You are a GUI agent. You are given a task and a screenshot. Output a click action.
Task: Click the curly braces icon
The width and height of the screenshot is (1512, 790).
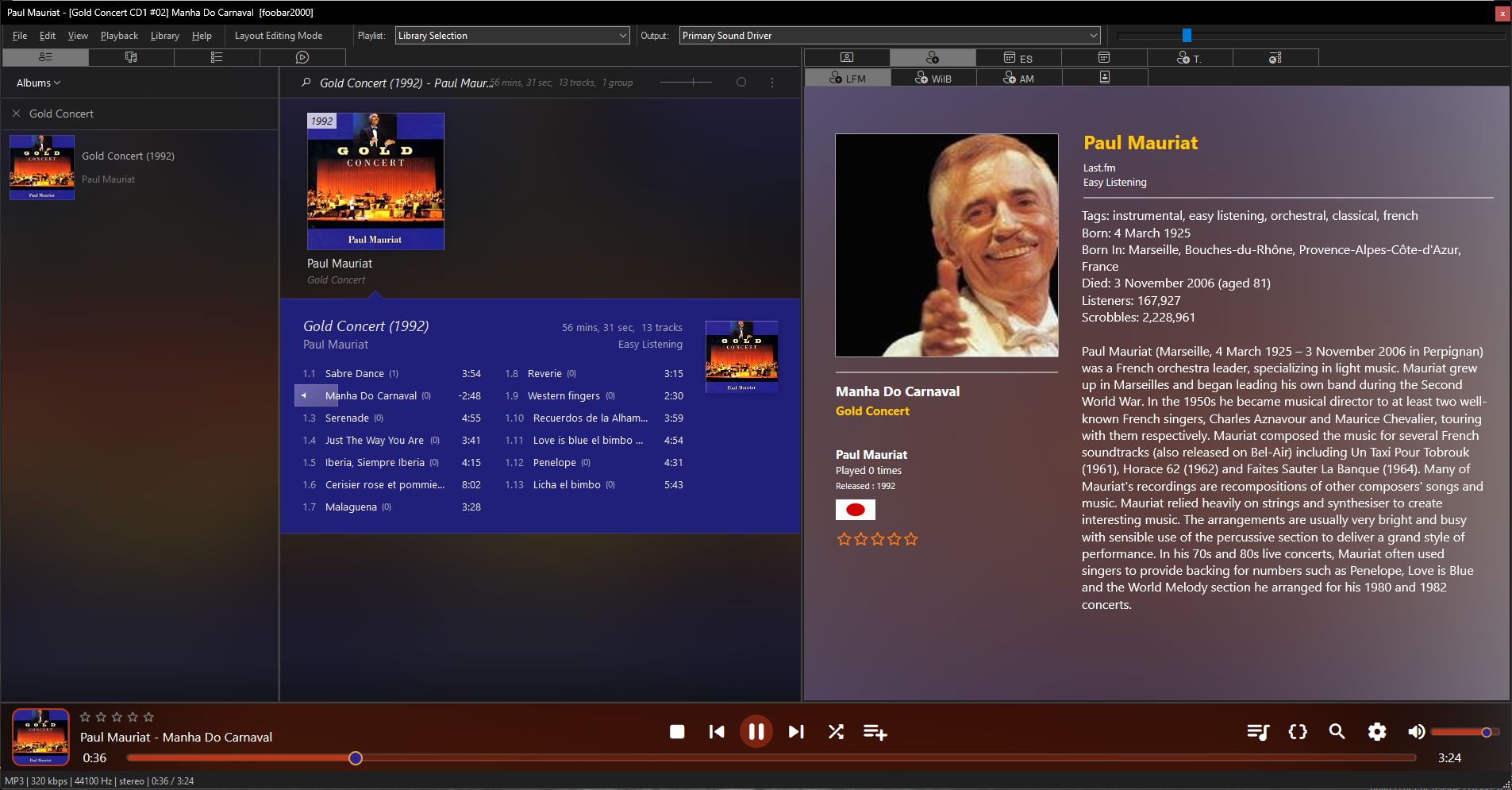coord(1298,731)
